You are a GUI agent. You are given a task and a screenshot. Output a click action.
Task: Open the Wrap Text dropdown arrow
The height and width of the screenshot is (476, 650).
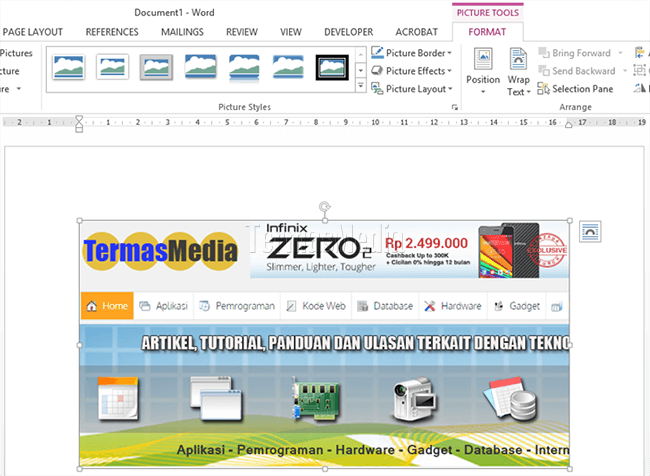[529, 92]
